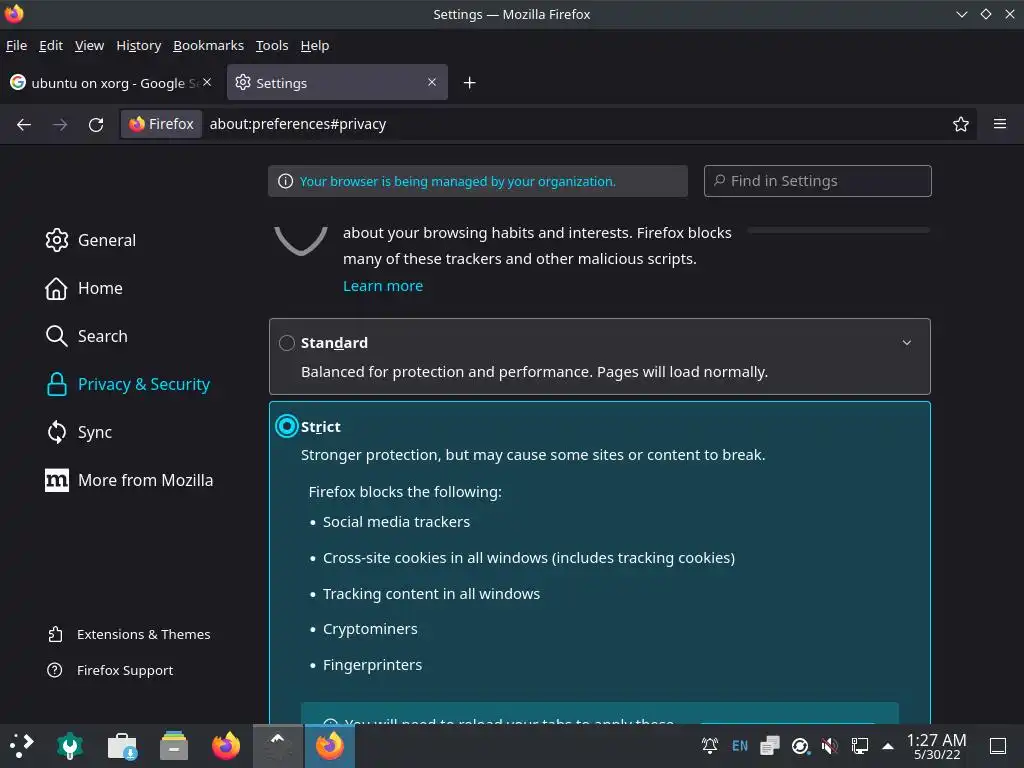Click the 'Social media trackers' list item
This screenshot has width=1024, height=768.
point(396,522)
